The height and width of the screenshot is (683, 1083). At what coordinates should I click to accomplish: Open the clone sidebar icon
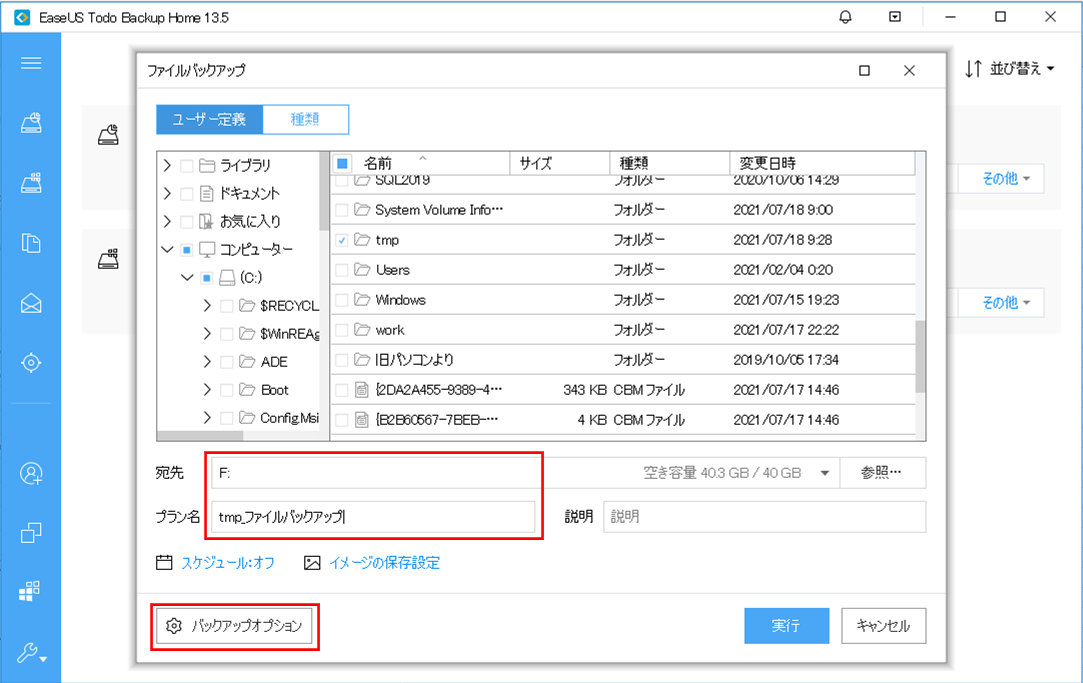(x=31, y=533)
